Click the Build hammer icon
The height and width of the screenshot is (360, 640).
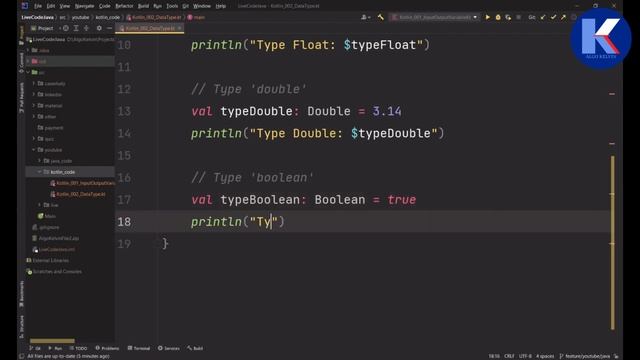[381, 17]
